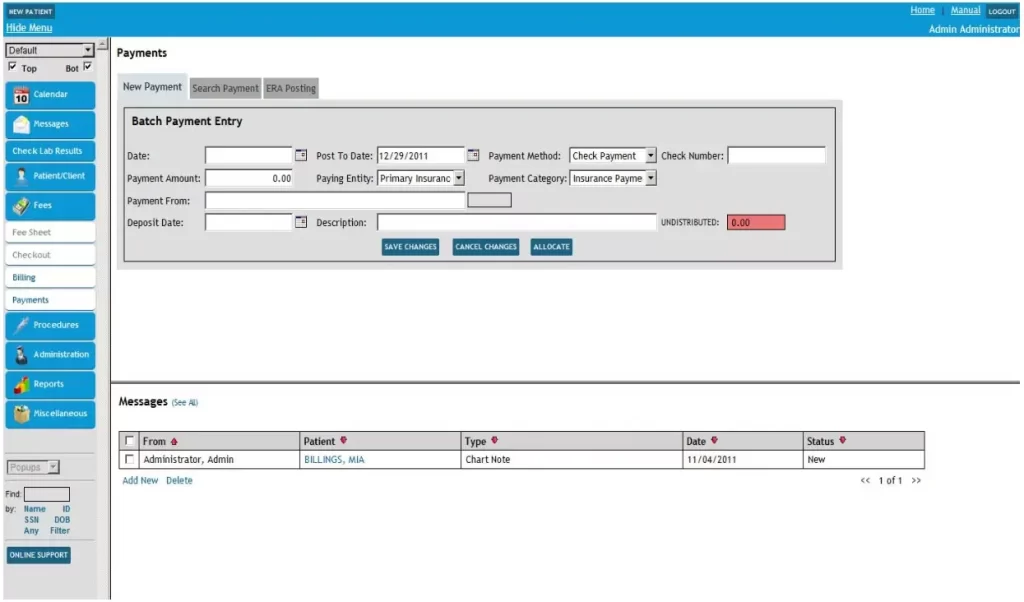This screenshot has width=1024, height=602.
Task: Click the SAVE CHANGES button
Action: click(x=410, y=247)
